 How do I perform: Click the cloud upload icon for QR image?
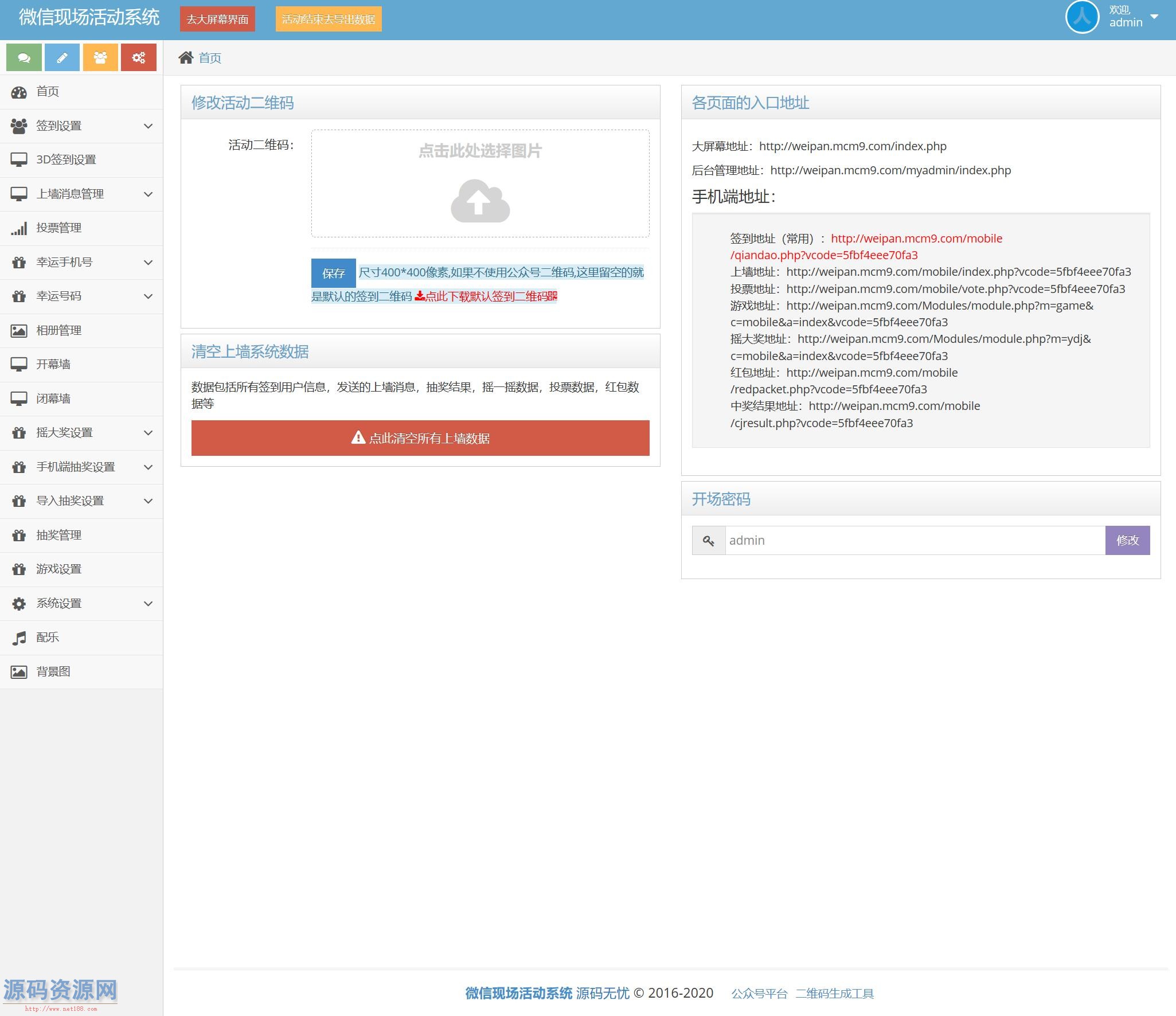pos(480,201)
